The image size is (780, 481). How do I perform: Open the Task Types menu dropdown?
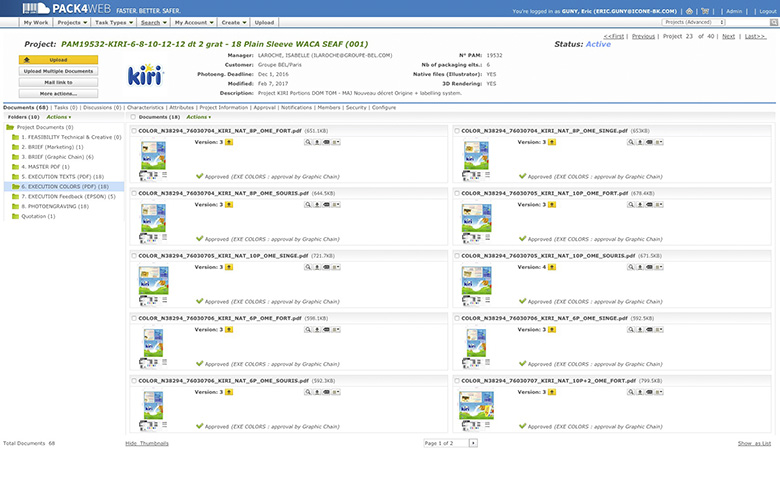coord(114,22)
